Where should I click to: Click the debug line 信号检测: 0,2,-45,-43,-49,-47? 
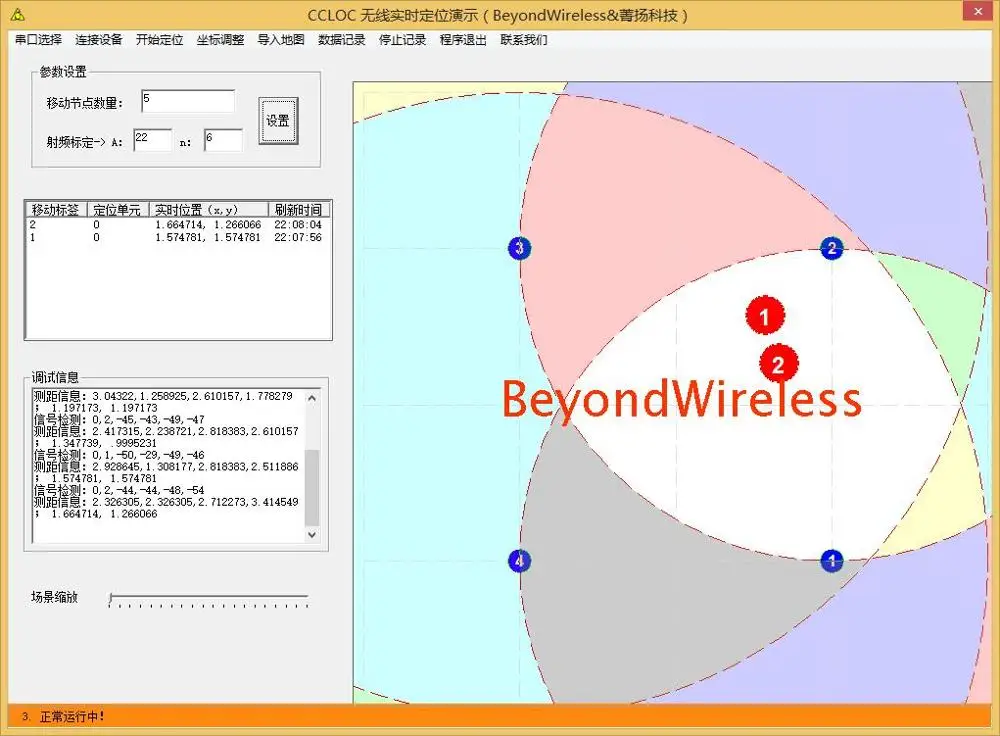click(x=119, y=420)
